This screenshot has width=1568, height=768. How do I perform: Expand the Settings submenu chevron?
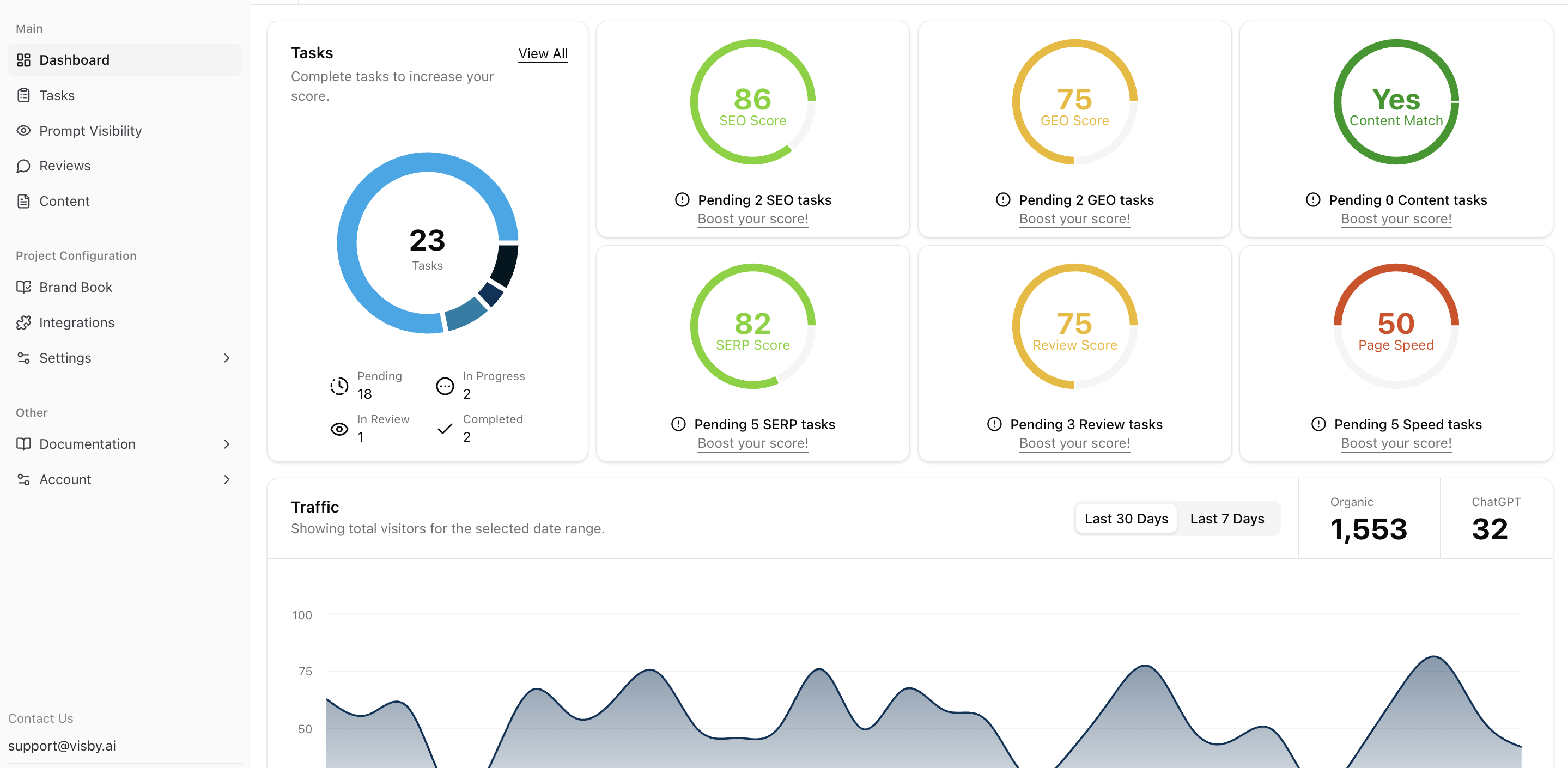(x=227, y=358)
